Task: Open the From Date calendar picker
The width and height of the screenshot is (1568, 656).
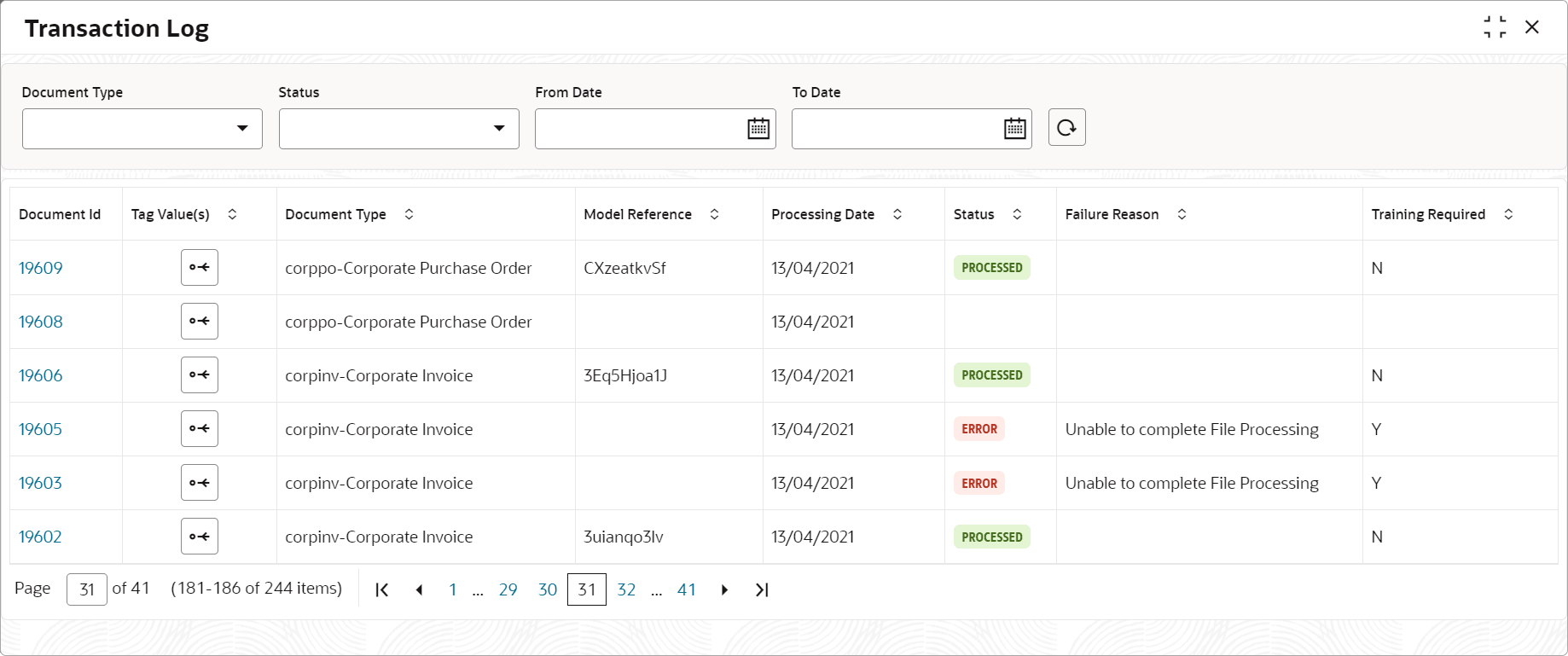Action: pos(758,129)
